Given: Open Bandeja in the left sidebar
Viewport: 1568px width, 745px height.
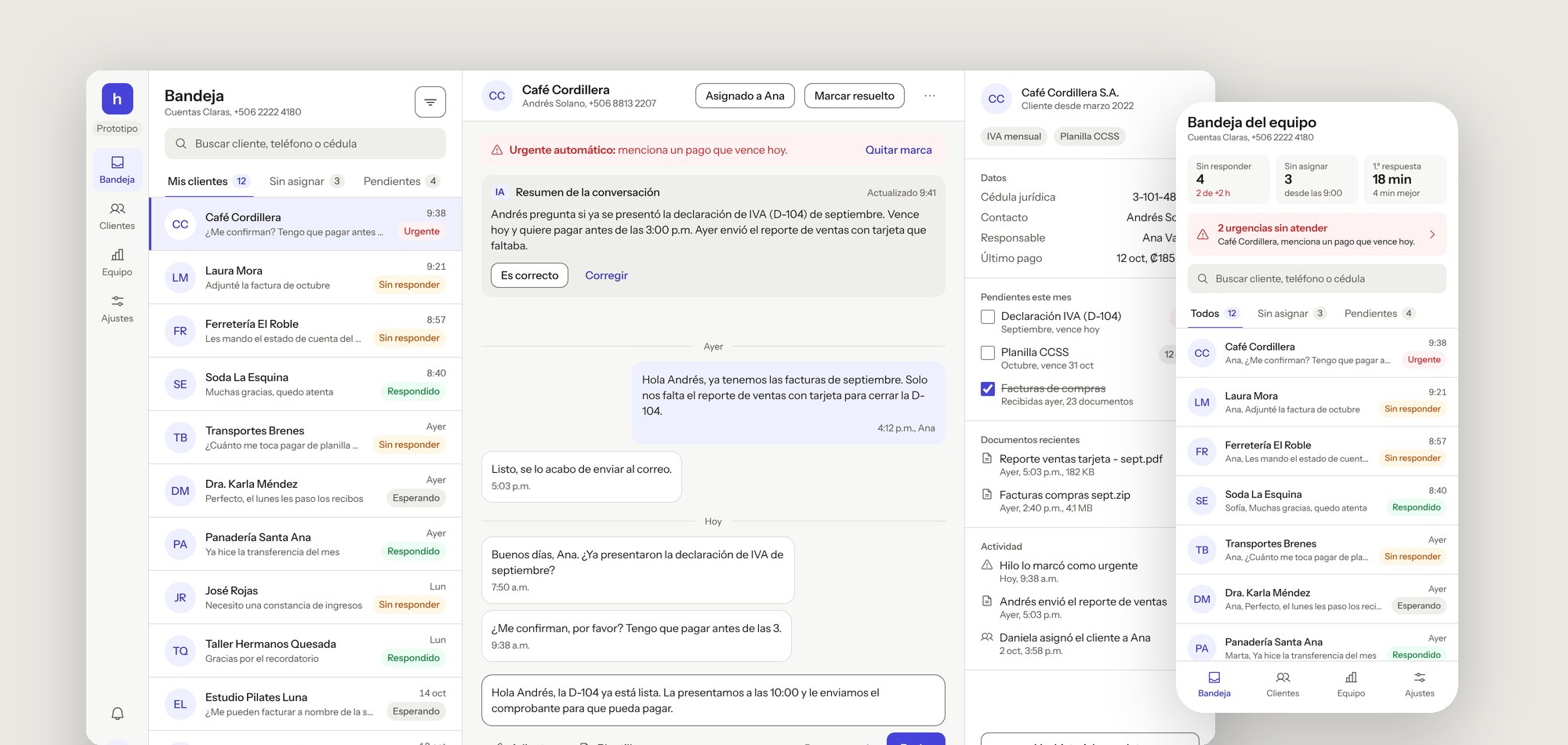Looking at the screenshot, I should (117, 169).
